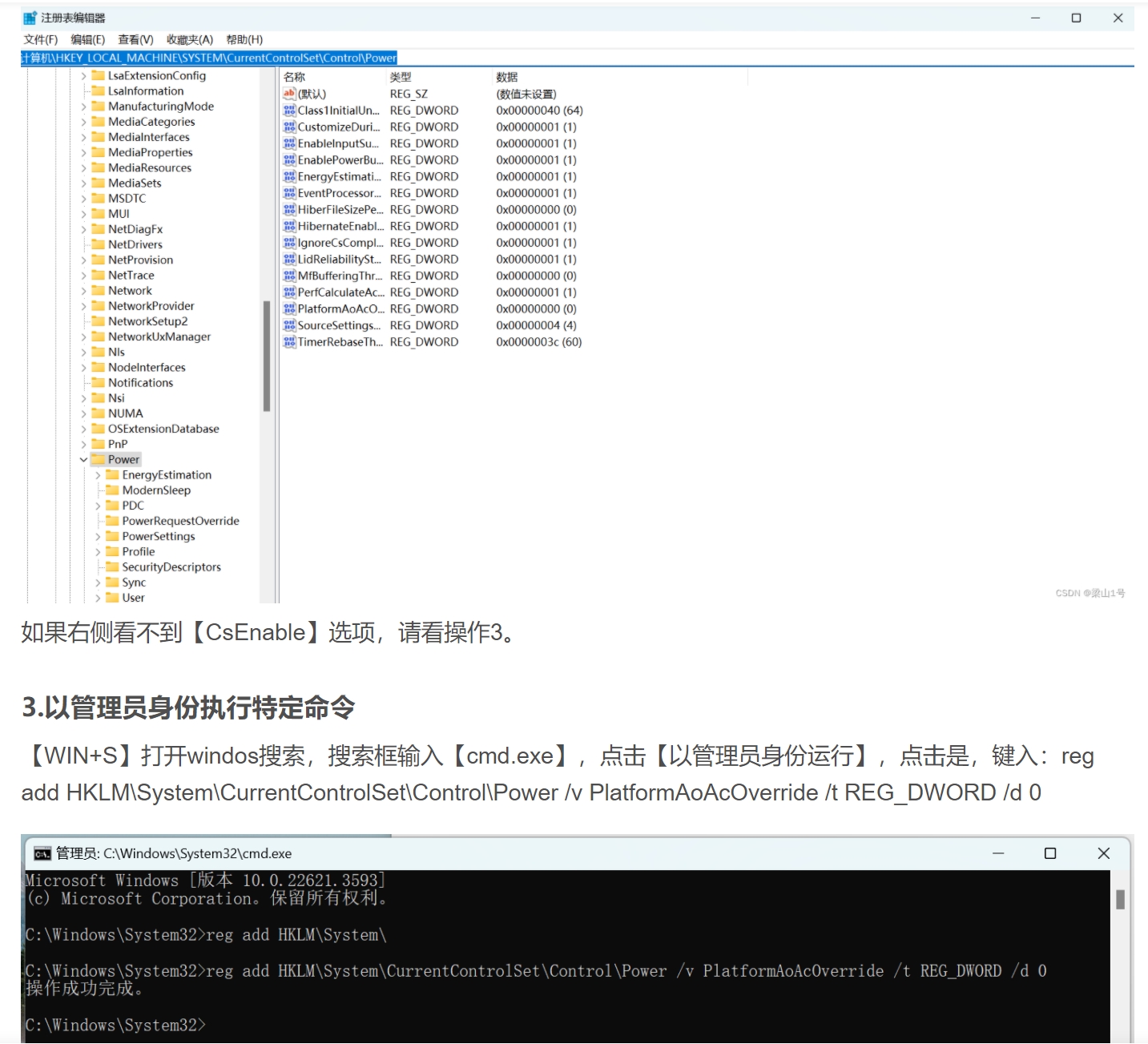Expand the User subkey
Image resolution: width=1148 pixels, height=1044 pixels.
click(x=98, y=598)
